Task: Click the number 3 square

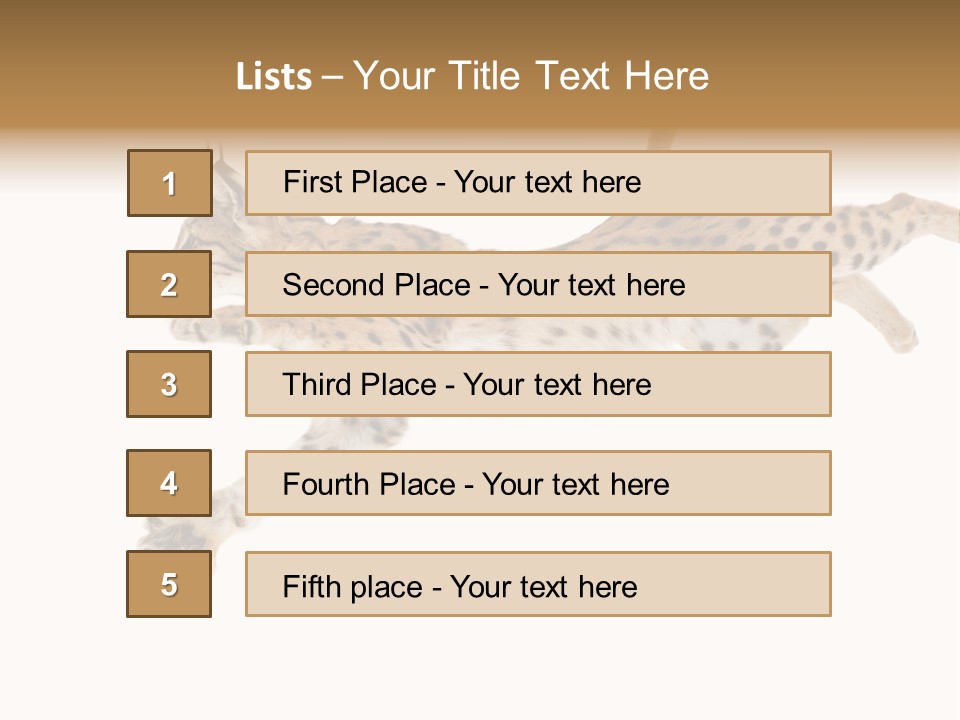Action: coord(170,384)
